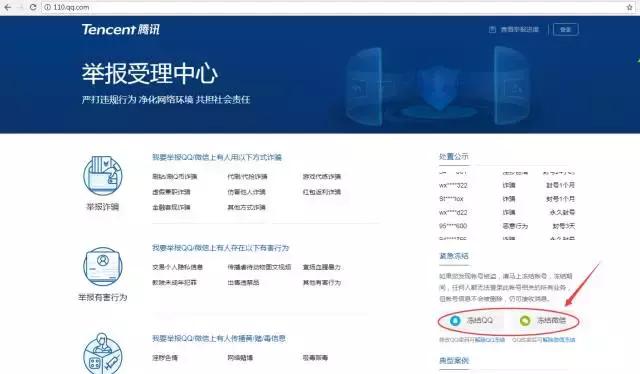Choose 虚假兼职诈骗 report option
This screenshot has width=640, height=374.
(171, 192)
